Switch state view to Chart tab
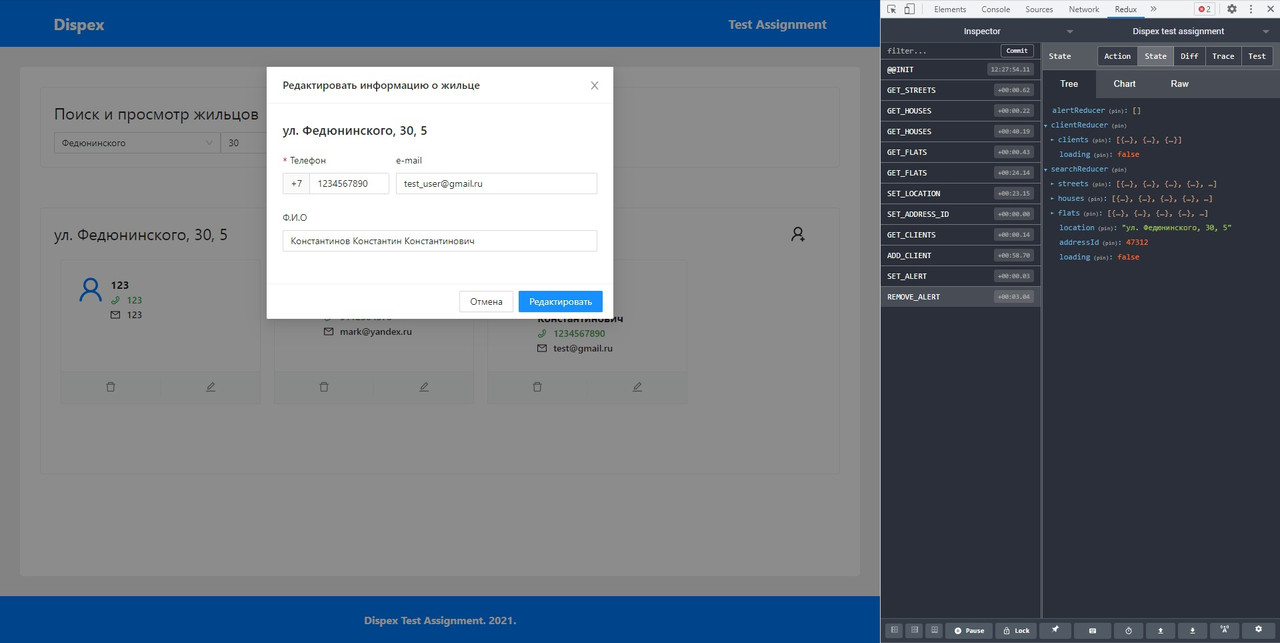 coord(1125,84)
